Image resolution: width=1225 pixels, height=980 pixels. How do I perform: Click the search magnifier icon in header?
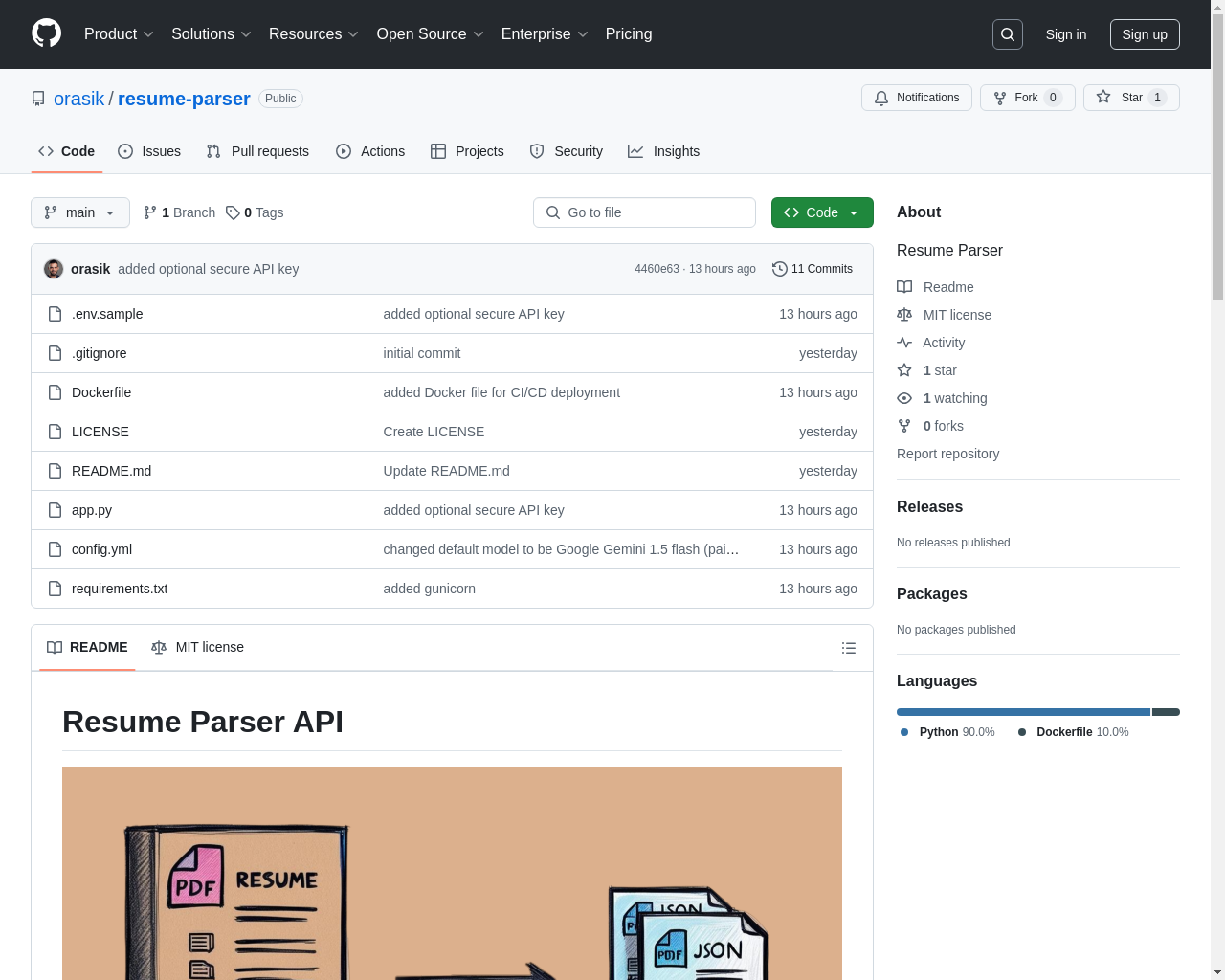coord(1008,34)
